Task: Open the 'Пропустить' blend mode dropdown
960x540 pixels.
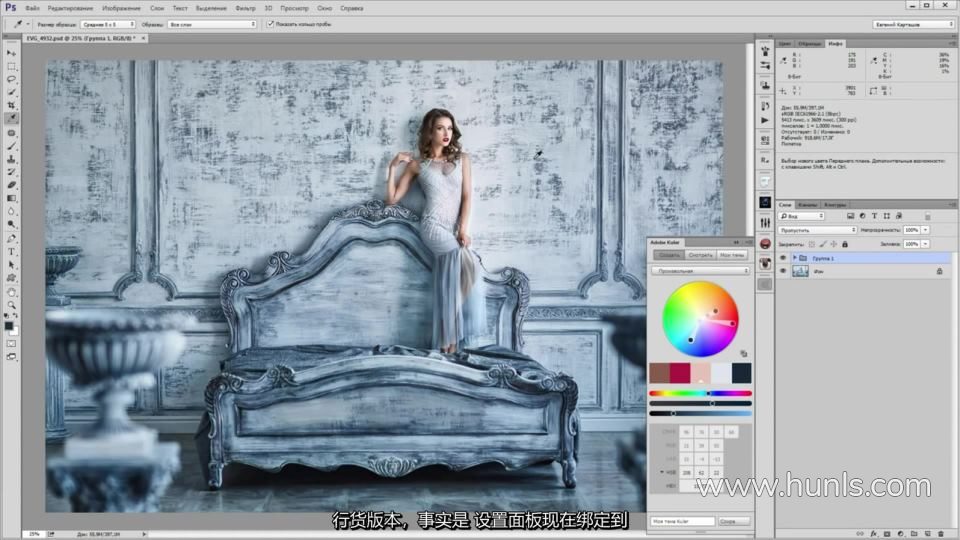Action: [817, 229]
